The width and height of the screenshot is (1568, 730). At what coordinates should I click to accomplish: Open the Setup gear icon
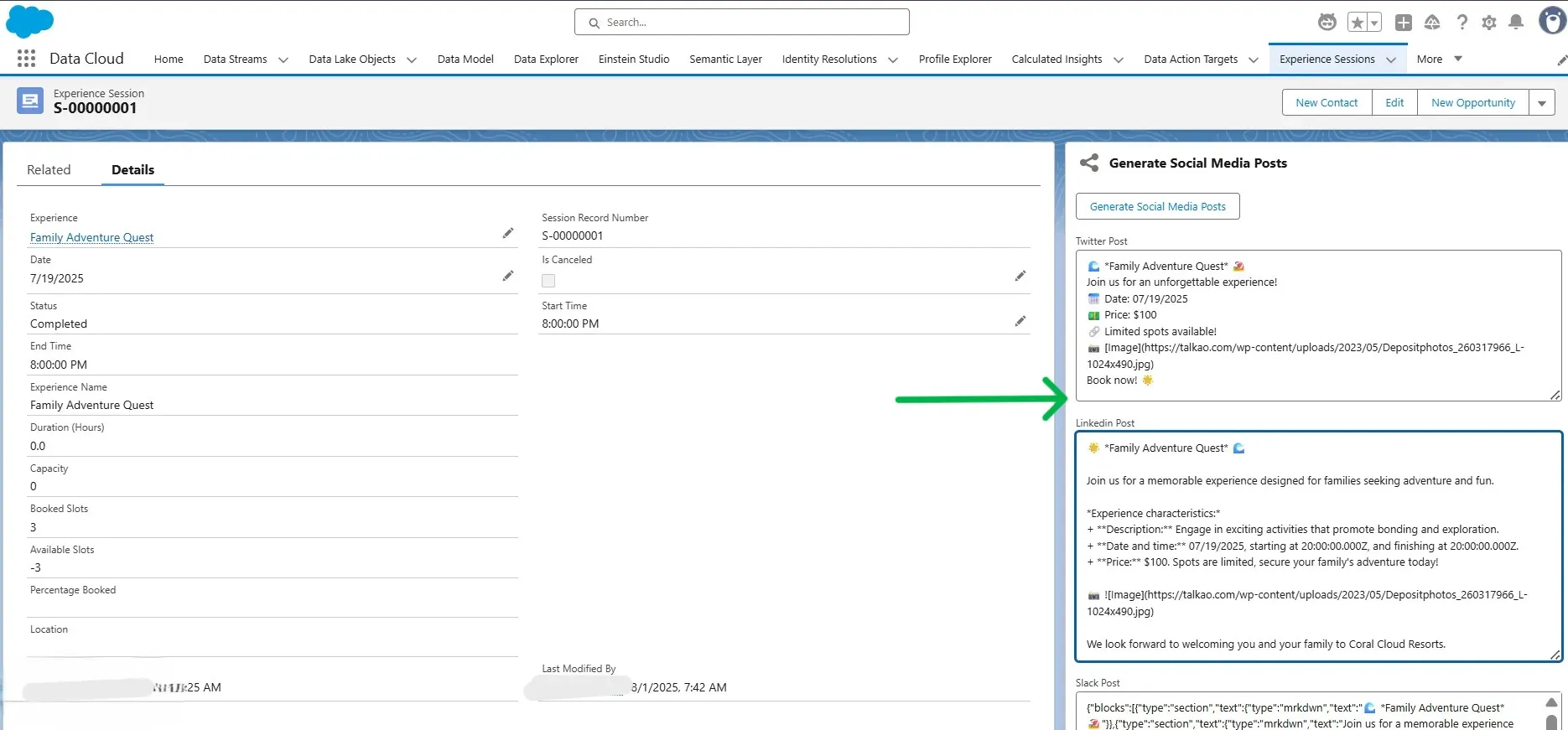point(1488,23)
